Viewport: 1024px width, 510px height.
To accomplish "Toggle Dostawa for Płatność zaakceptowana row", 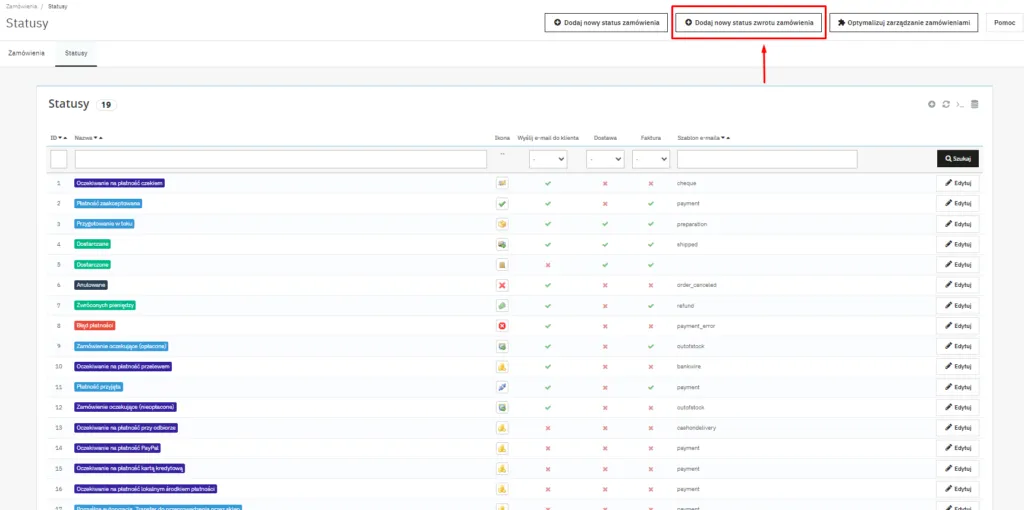I will [605, 204].
